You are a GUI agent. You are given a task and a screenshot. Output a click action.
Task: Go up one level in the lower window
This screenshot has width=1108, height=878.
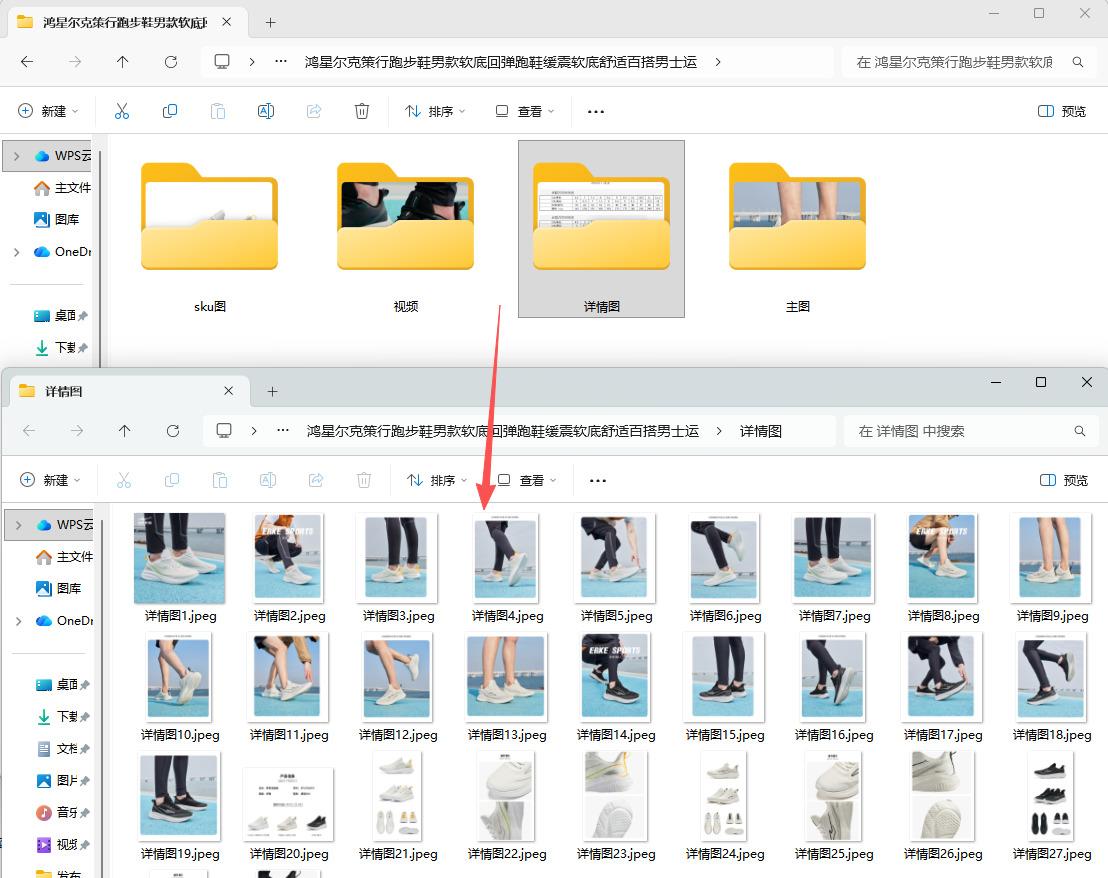point(124,430)
